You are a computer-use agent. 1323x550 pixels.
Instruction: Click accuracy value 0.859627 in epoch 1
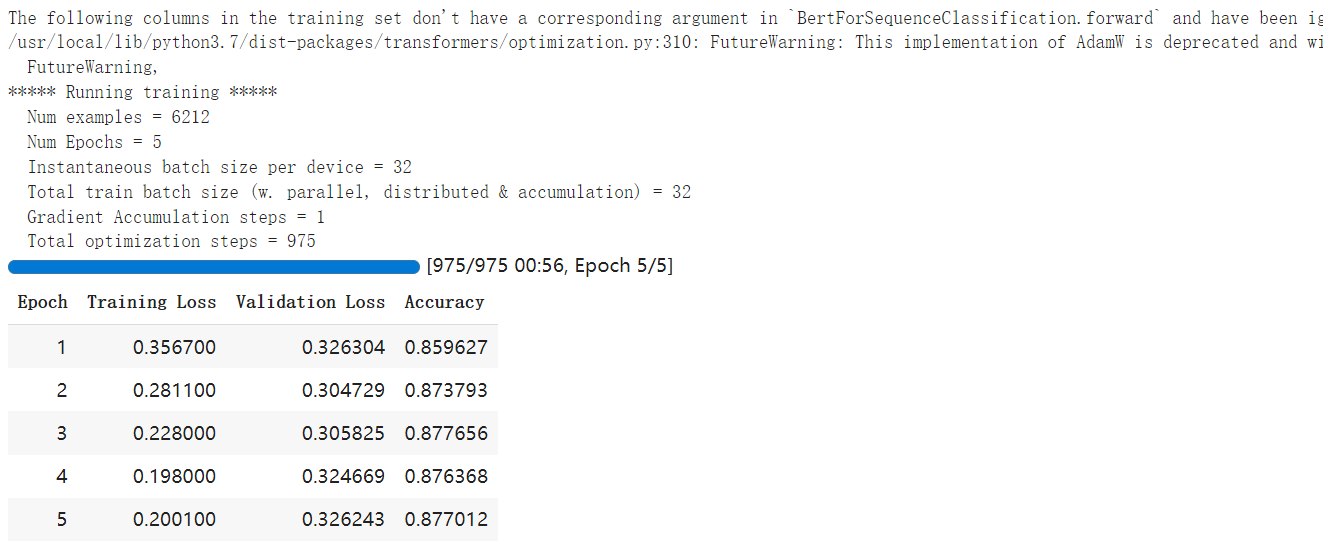pyautogui.click(x=446, y=348)
